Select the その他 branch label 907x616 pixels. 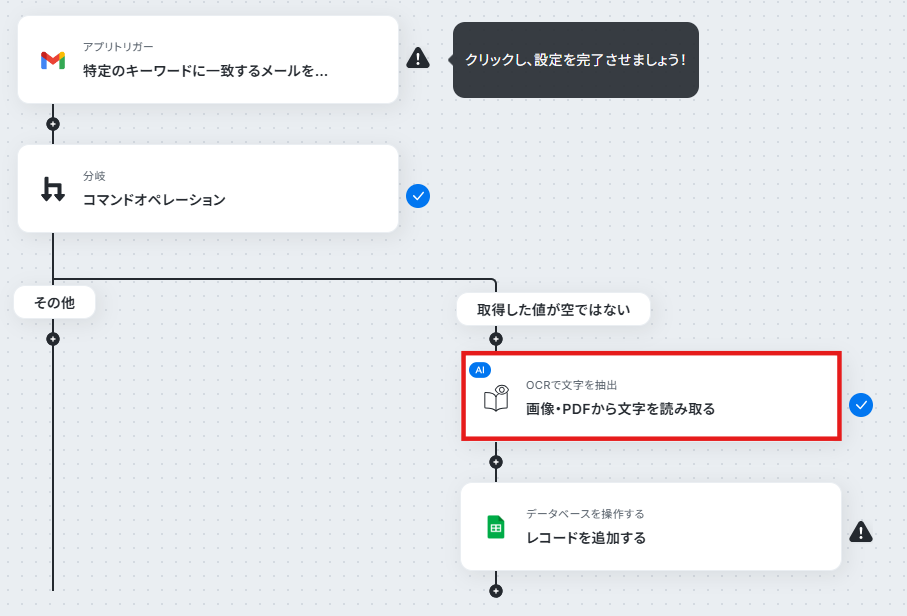pyautogui.click(x=54, y=303)
